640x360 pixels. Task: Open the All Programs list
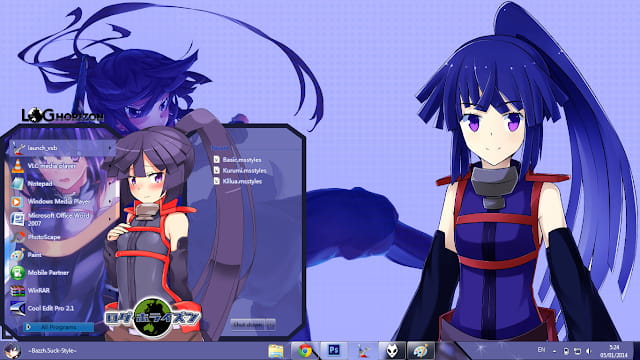(x=58, y=327)
